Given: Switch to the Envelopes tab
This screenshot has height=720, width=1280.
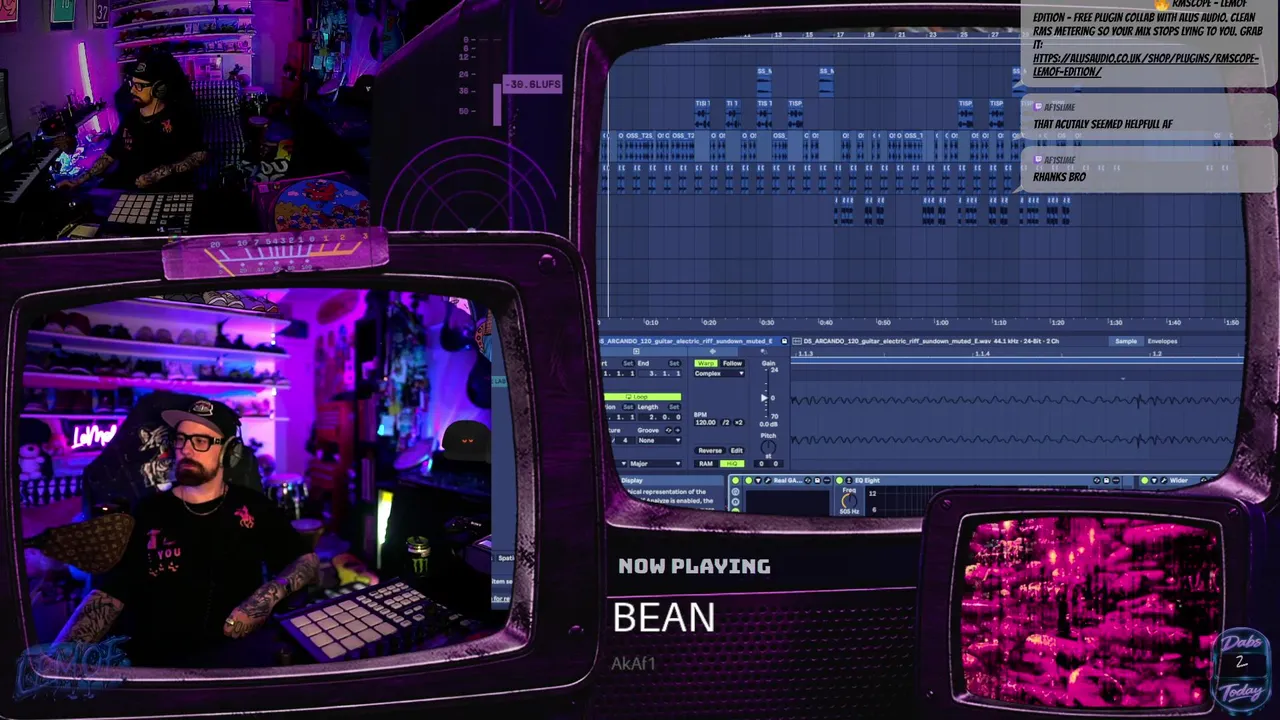Looking at the screenshot, I should pos(1162,341).
